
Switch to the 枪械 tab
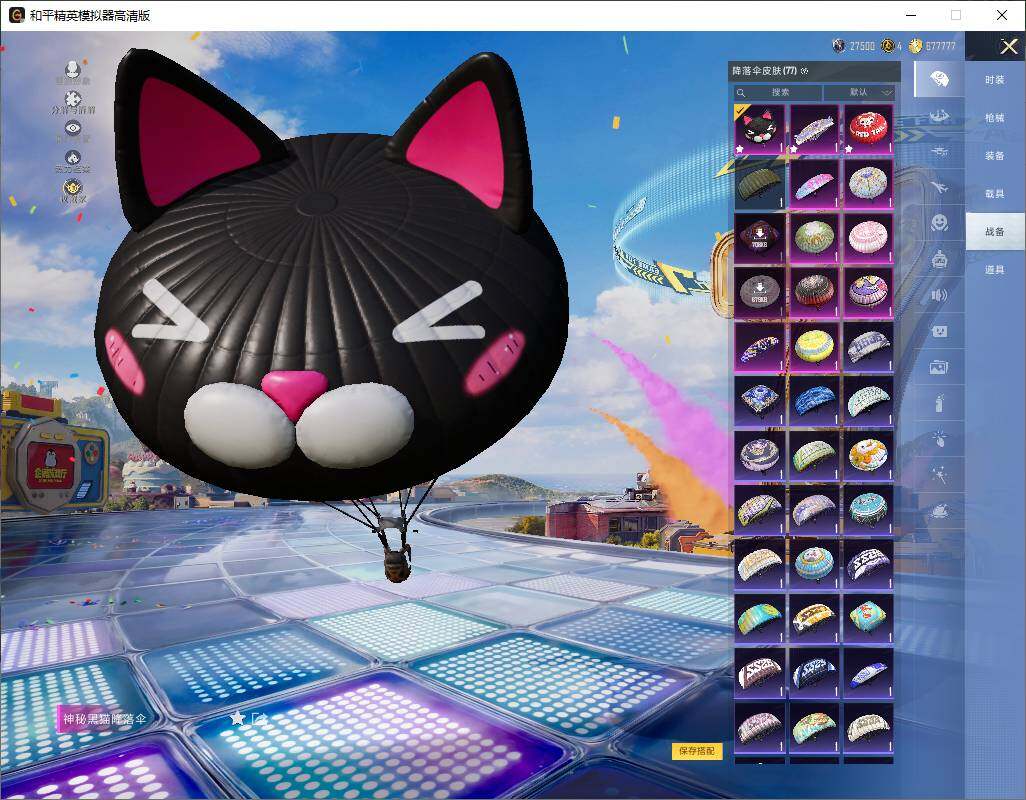coord(995,118)
